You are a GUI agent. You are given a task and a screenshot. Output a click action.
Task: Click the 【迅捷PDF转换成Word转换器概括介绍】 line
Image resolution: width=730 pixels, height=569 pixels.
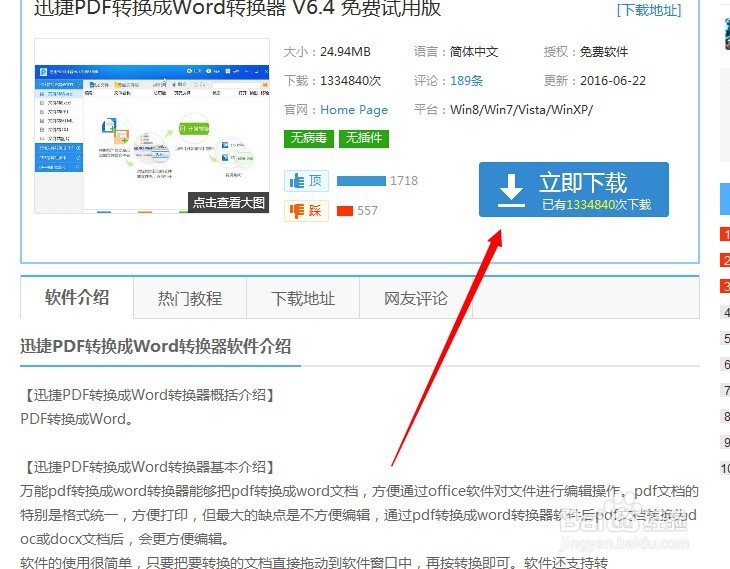click(148, 395)
